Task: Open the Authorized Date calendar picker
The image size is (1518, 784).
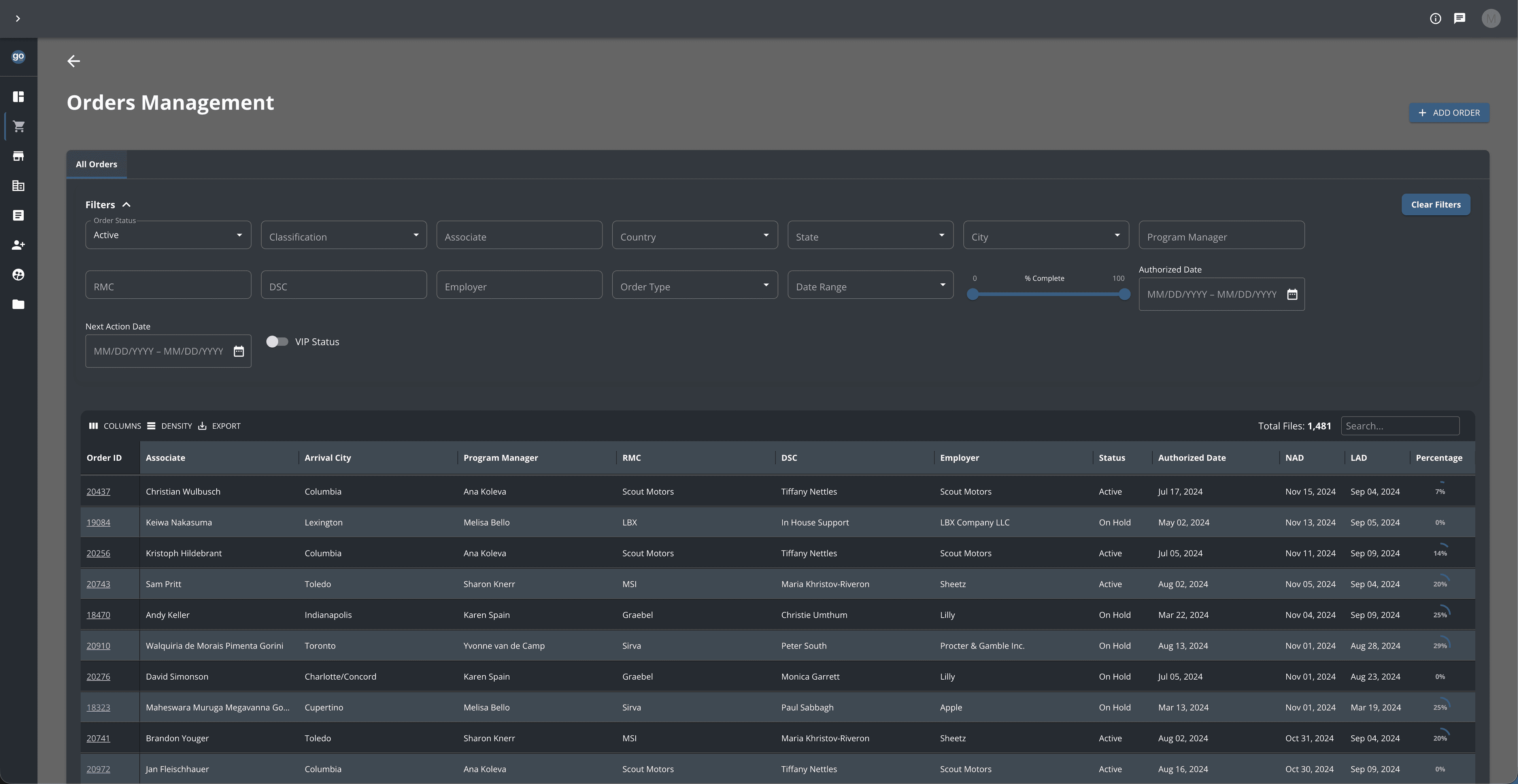Action: tap(1292, 294)
